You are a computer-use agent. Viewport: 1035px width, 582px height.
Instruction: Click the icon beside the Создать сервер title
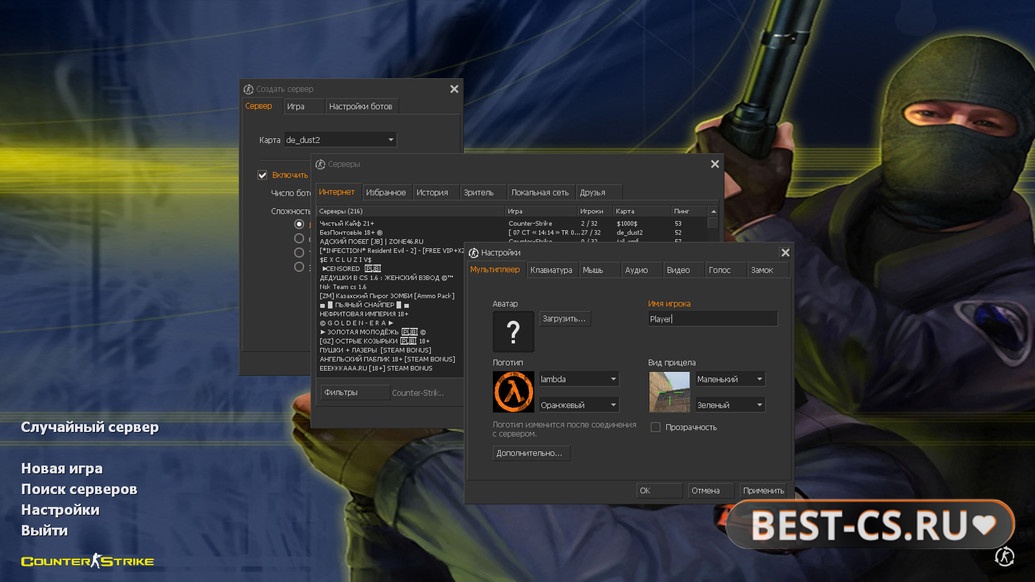point(248,89)
